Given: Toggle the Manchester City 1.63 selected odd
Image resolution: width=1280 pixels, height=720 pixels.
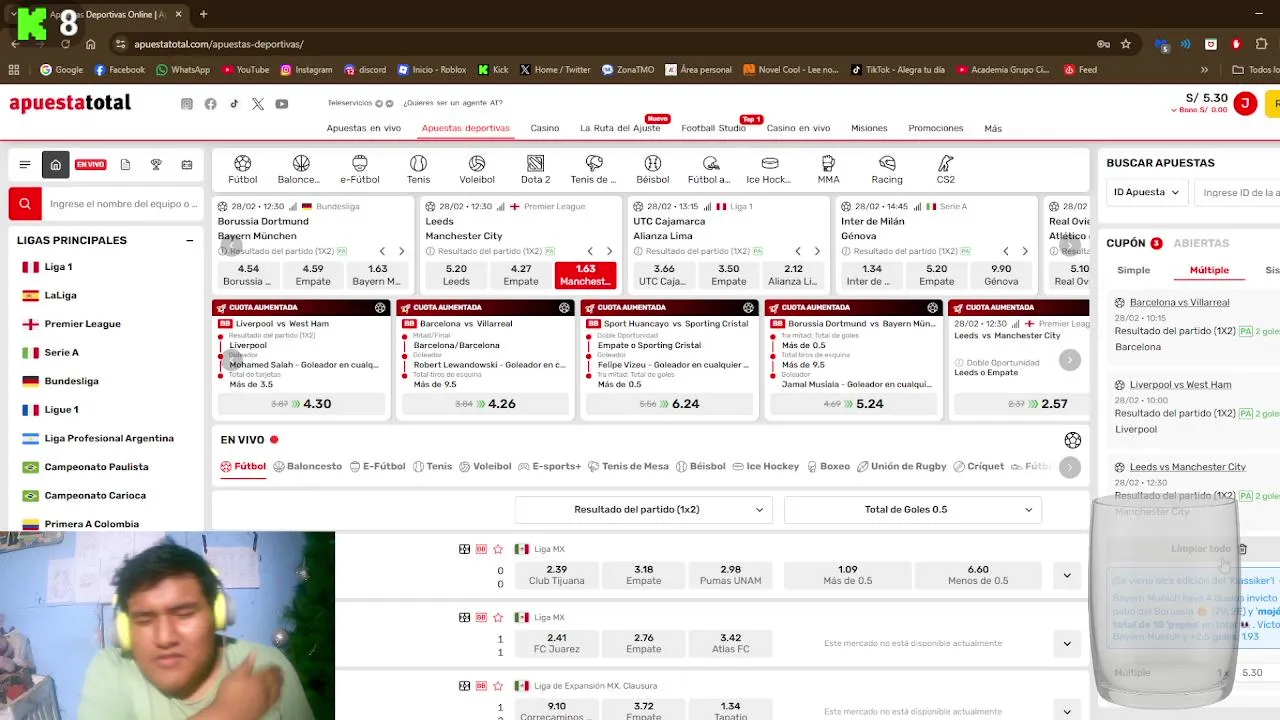Looking at the screenshot, I should click(x=585, y=275).
